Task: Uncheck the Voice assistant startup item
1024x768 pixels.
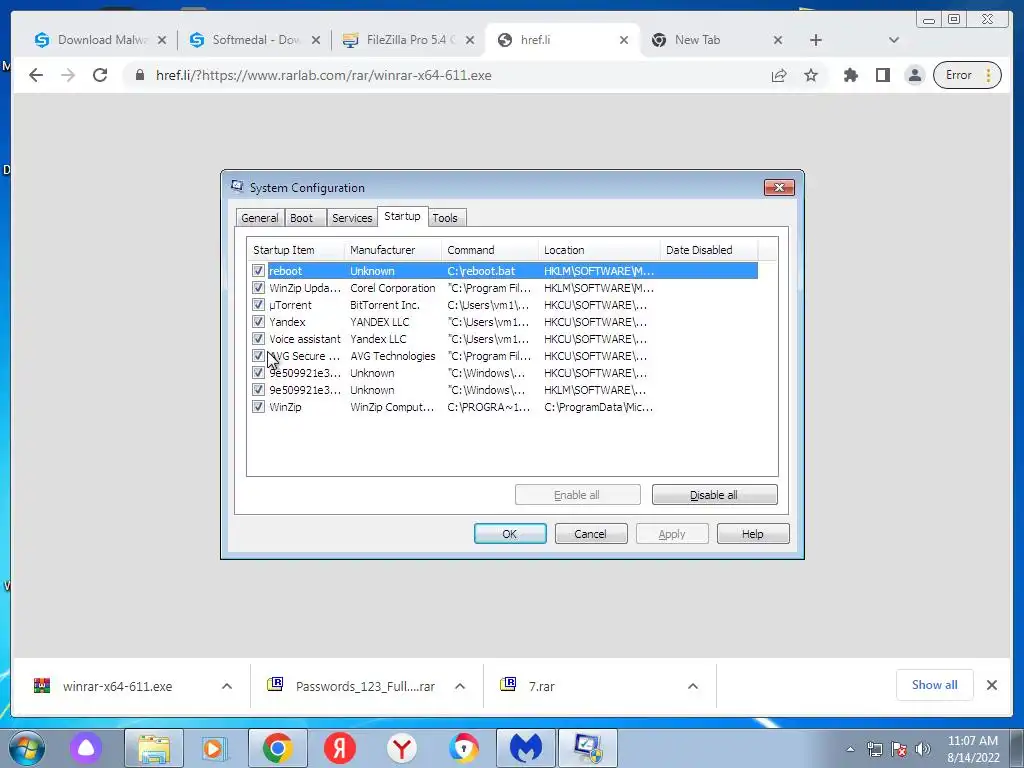Action: 258,338
